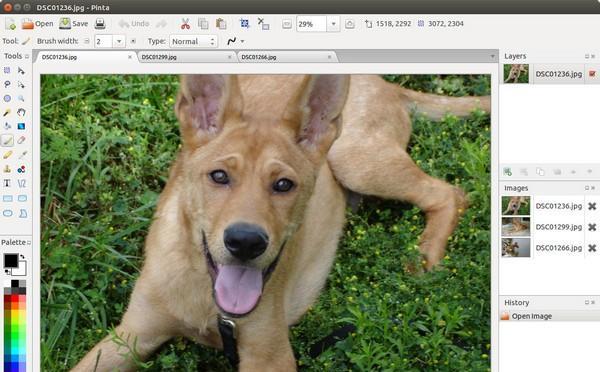Screen dimensions: 600x372
Task: Select DSC01299.jpg thumbnail in Images panel
Action: coord(516,227)
